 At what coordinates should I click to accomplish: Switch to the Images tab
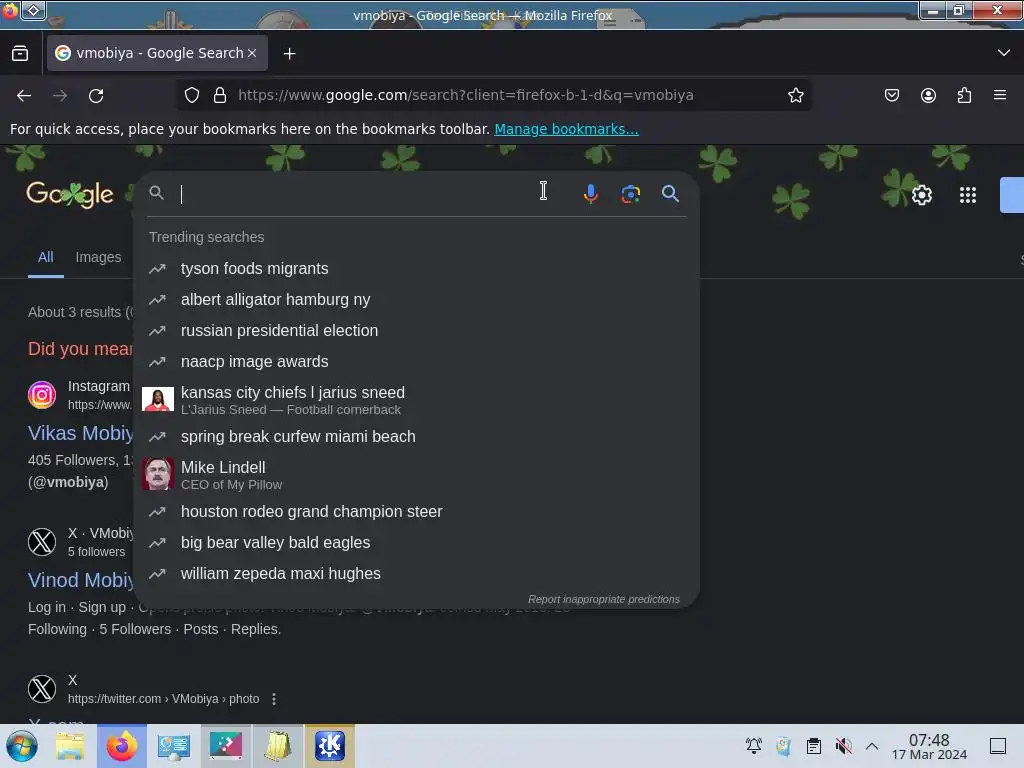98,257
